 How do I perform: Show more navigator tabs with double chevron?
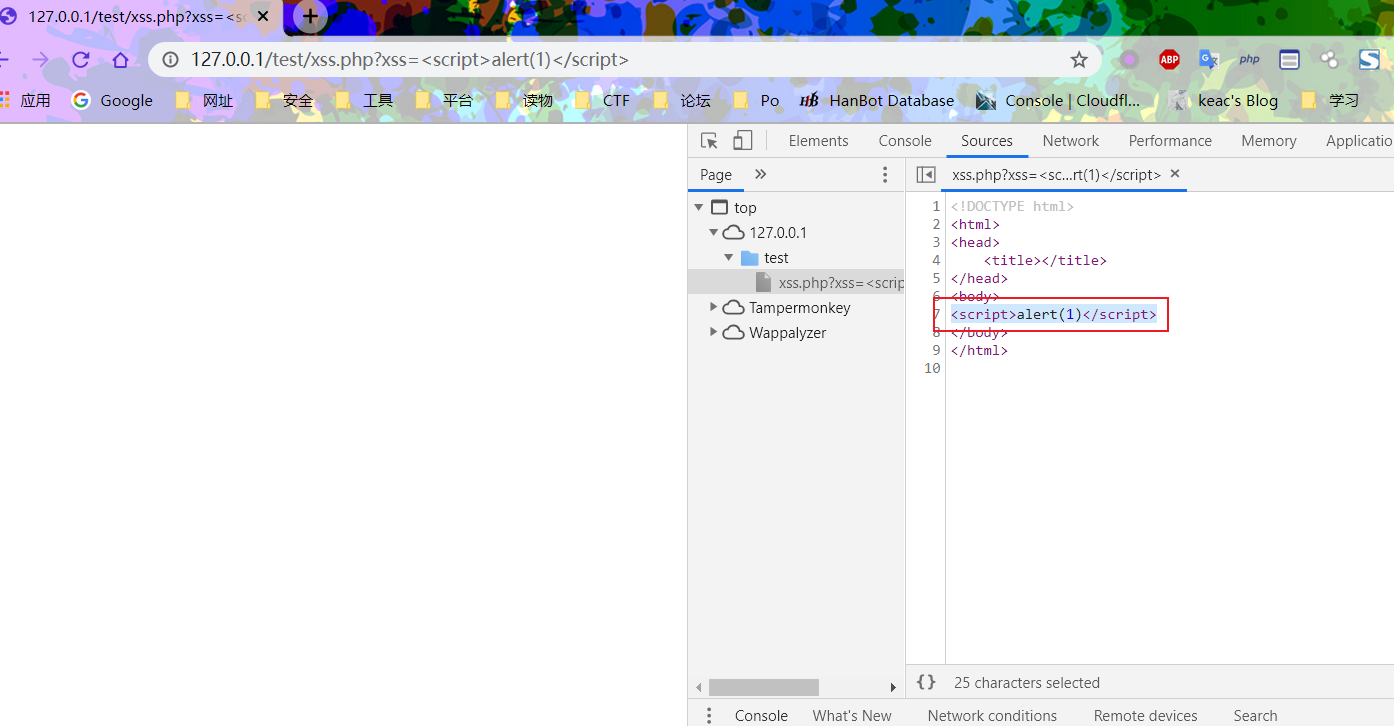(760, 174)
